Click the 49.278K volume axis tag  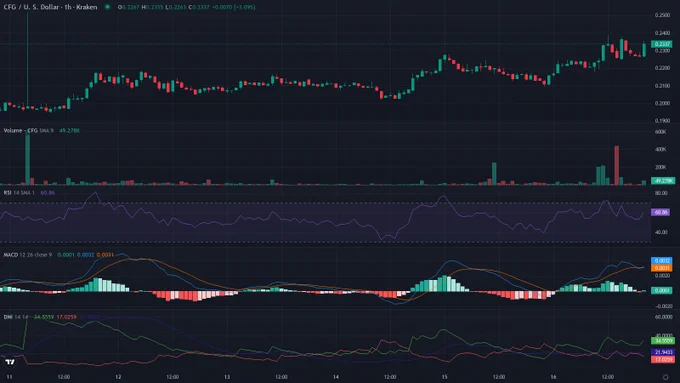point(663,180)
